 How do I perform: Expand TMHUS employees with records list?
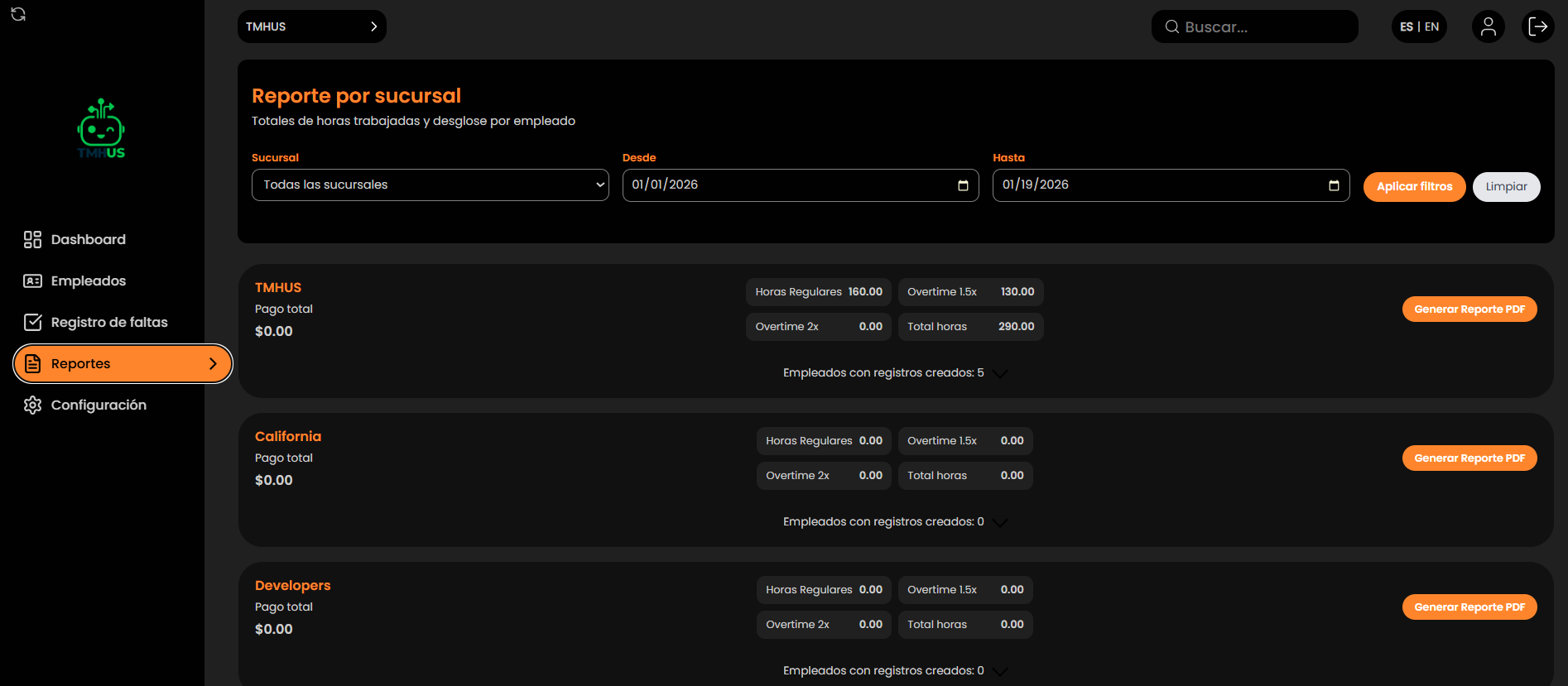(999, 373)
